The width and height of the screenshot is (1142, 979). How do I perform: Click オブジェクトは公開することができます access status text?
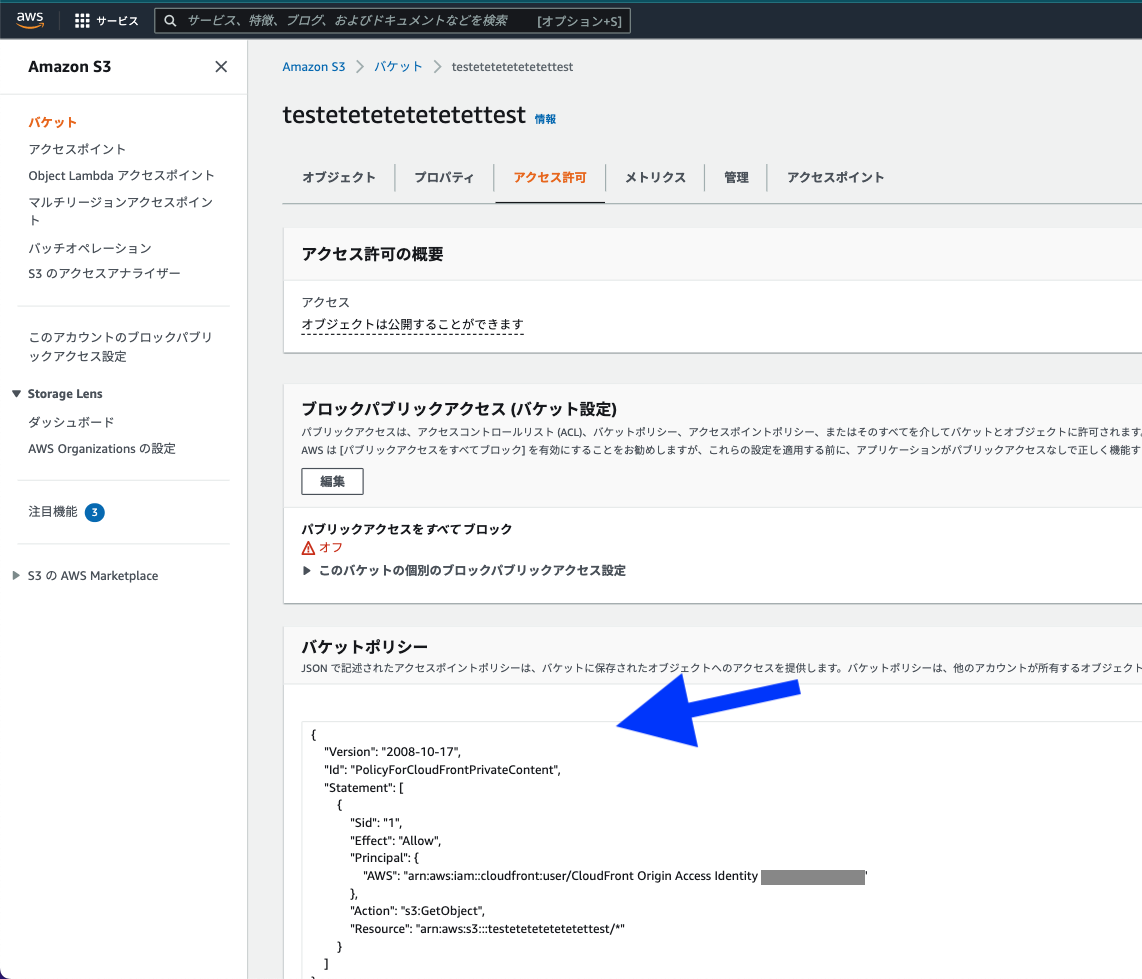tap(412, 324)
